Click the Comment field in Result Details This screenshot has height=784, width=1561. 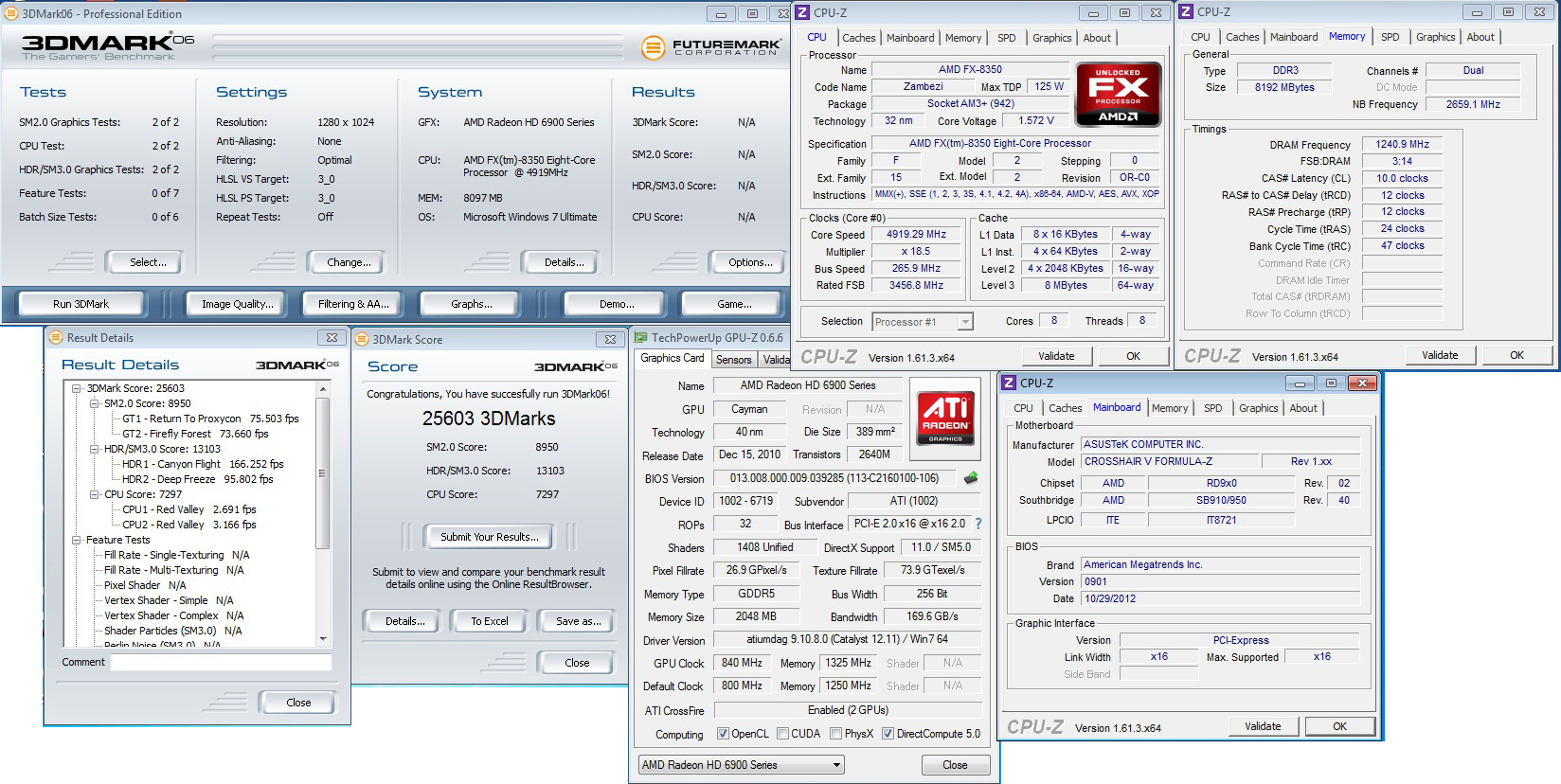tap(221, 663)
